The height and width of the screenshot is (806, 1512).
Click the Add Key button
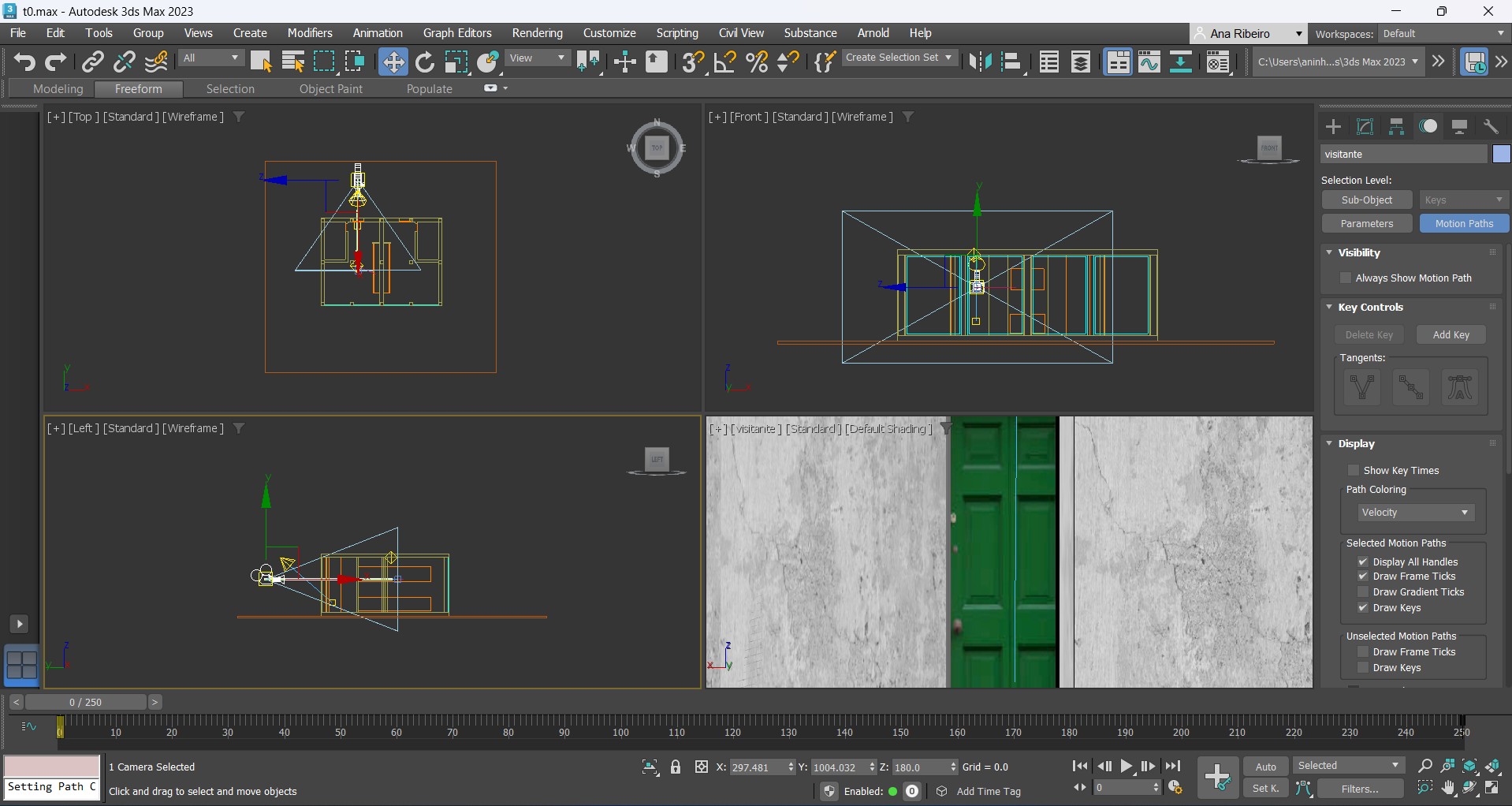tap(1451, 335)
